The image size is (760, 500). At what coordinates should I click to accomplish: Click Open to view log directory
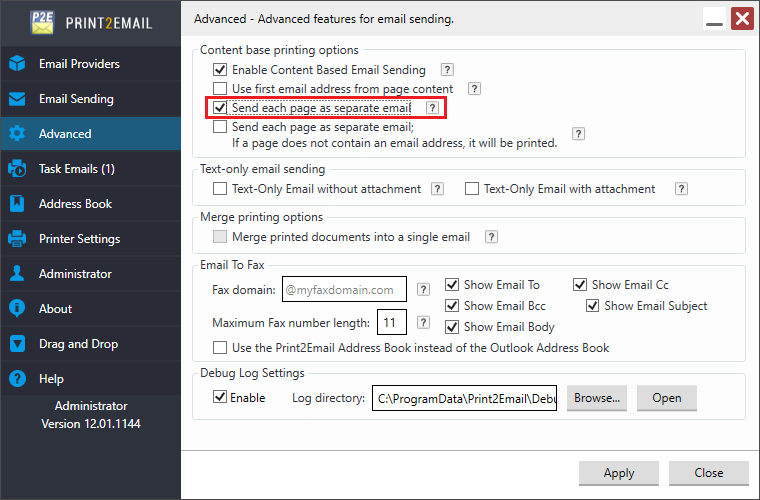click(x=666, y=398)
